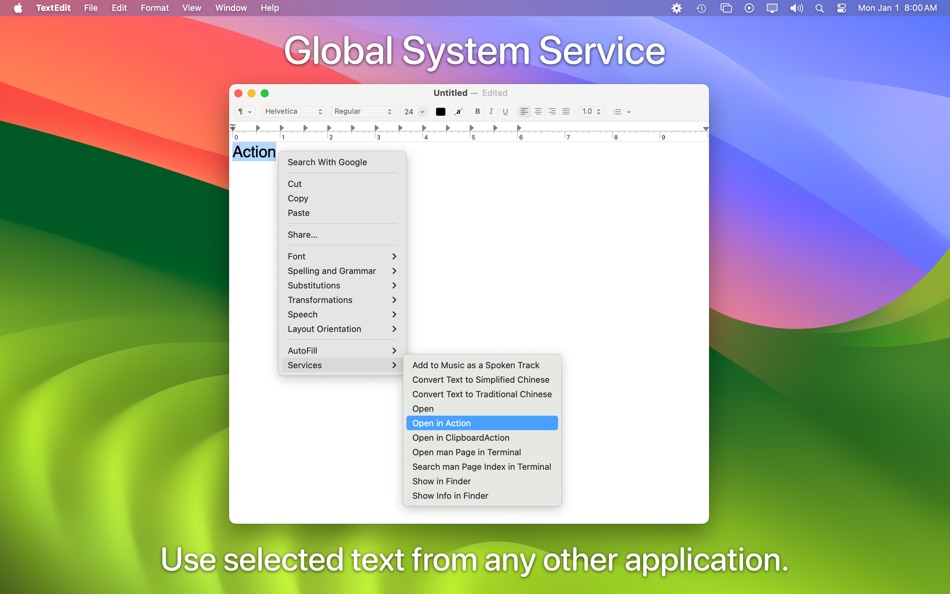Open the black text color swatch
Screen dimensions: 950x594
440,112
